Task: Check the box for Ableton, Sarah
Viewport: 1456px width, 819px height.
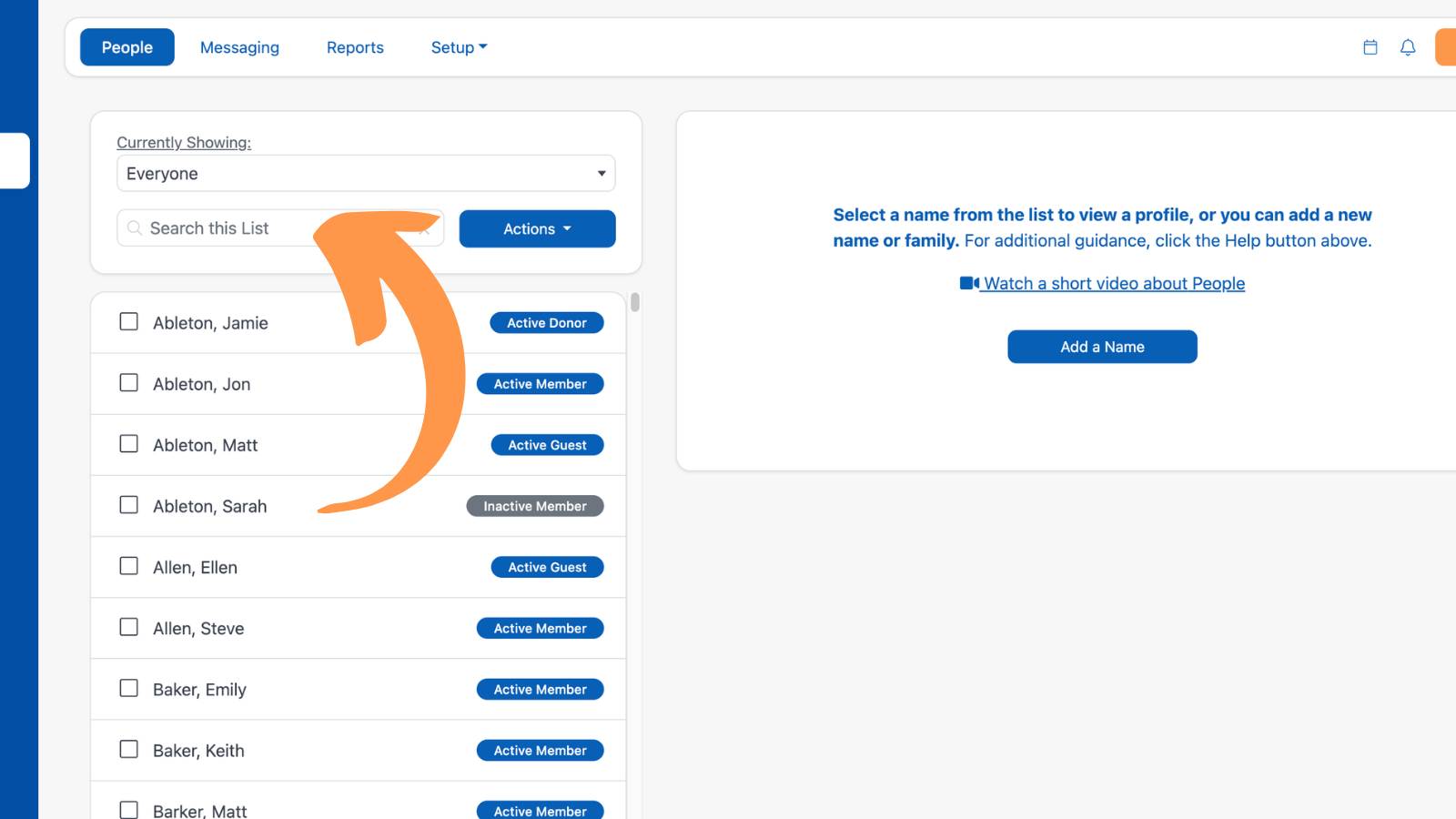Action: (129, 505)
